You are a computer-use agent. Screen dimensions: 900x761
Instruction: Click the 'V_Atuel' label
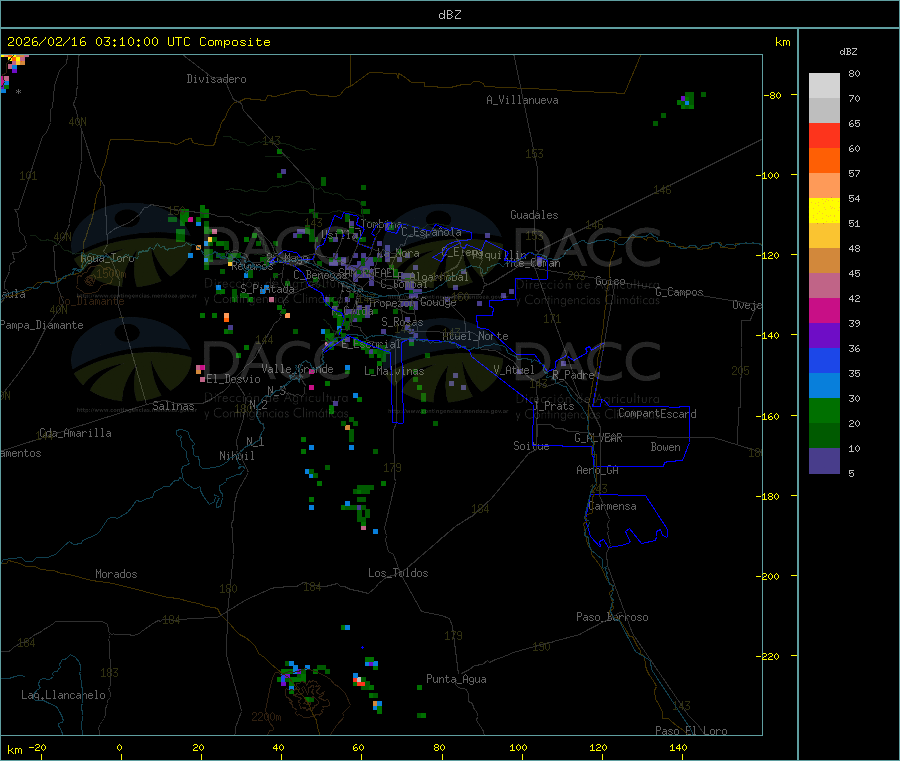(514, 370)
